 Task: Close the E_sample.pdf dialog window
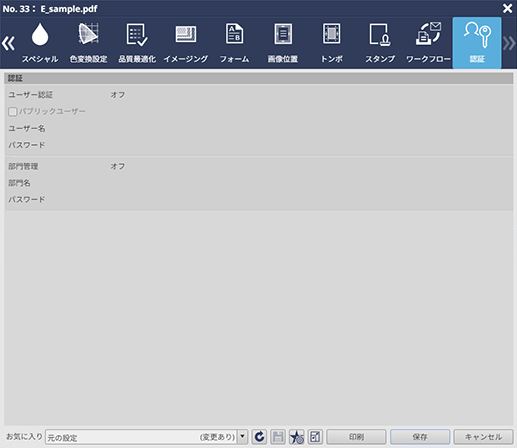point(508,8)
